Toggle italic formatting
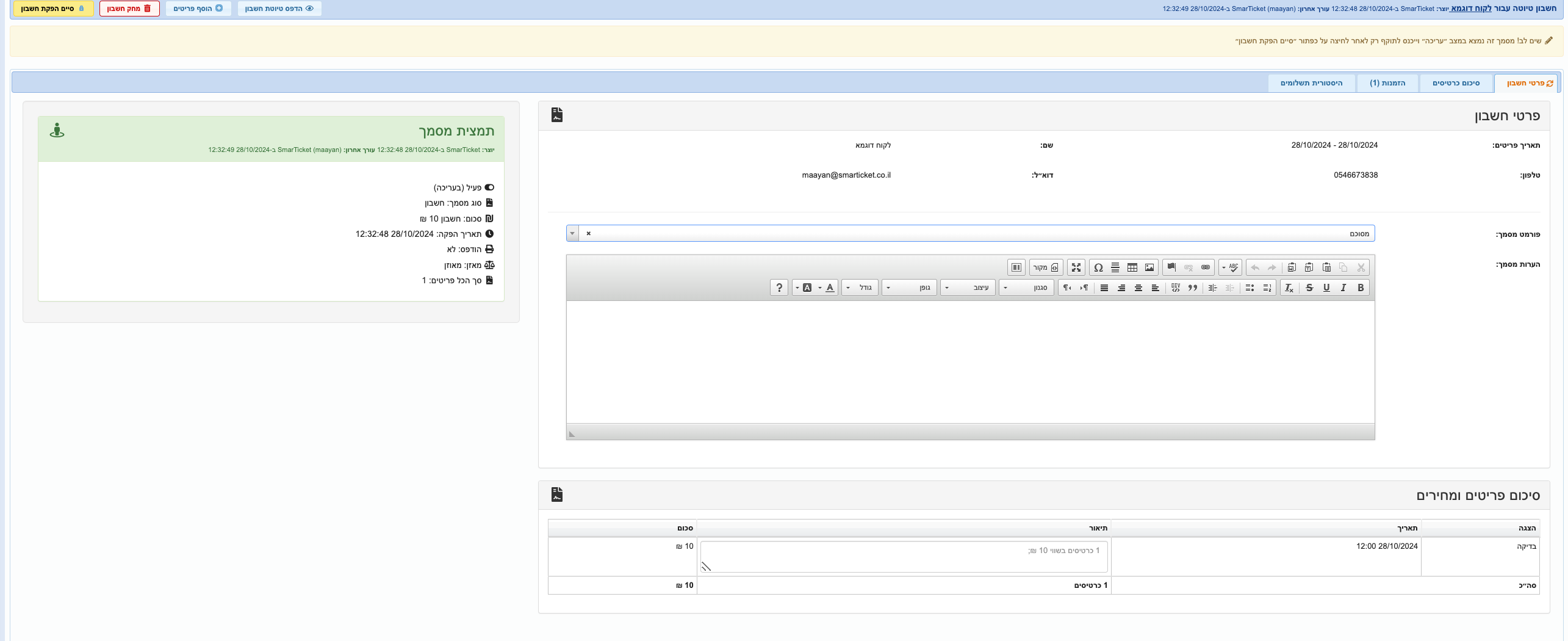 tap(1343, 288)
